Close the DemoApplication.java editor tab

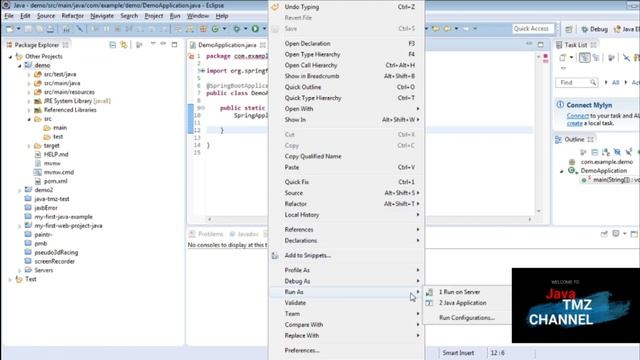(x=263, y=44)
